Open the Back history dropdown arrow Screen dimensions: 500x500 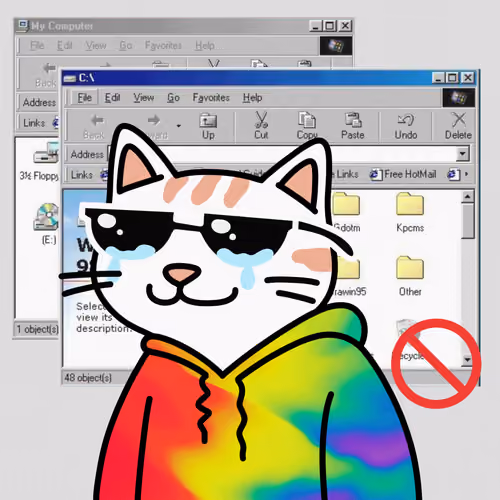(x=179, y=126)
